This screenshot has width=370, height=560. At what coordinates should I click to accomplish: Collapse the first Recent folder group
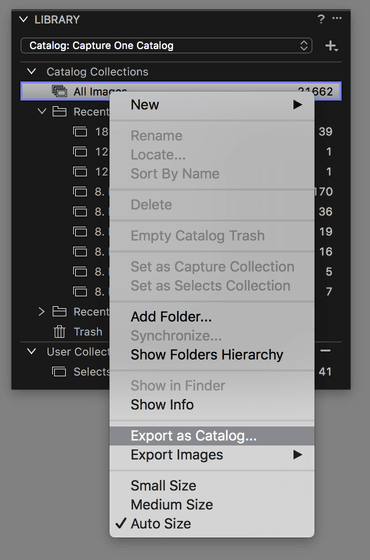pyautogui.click(x=42, y=111)
